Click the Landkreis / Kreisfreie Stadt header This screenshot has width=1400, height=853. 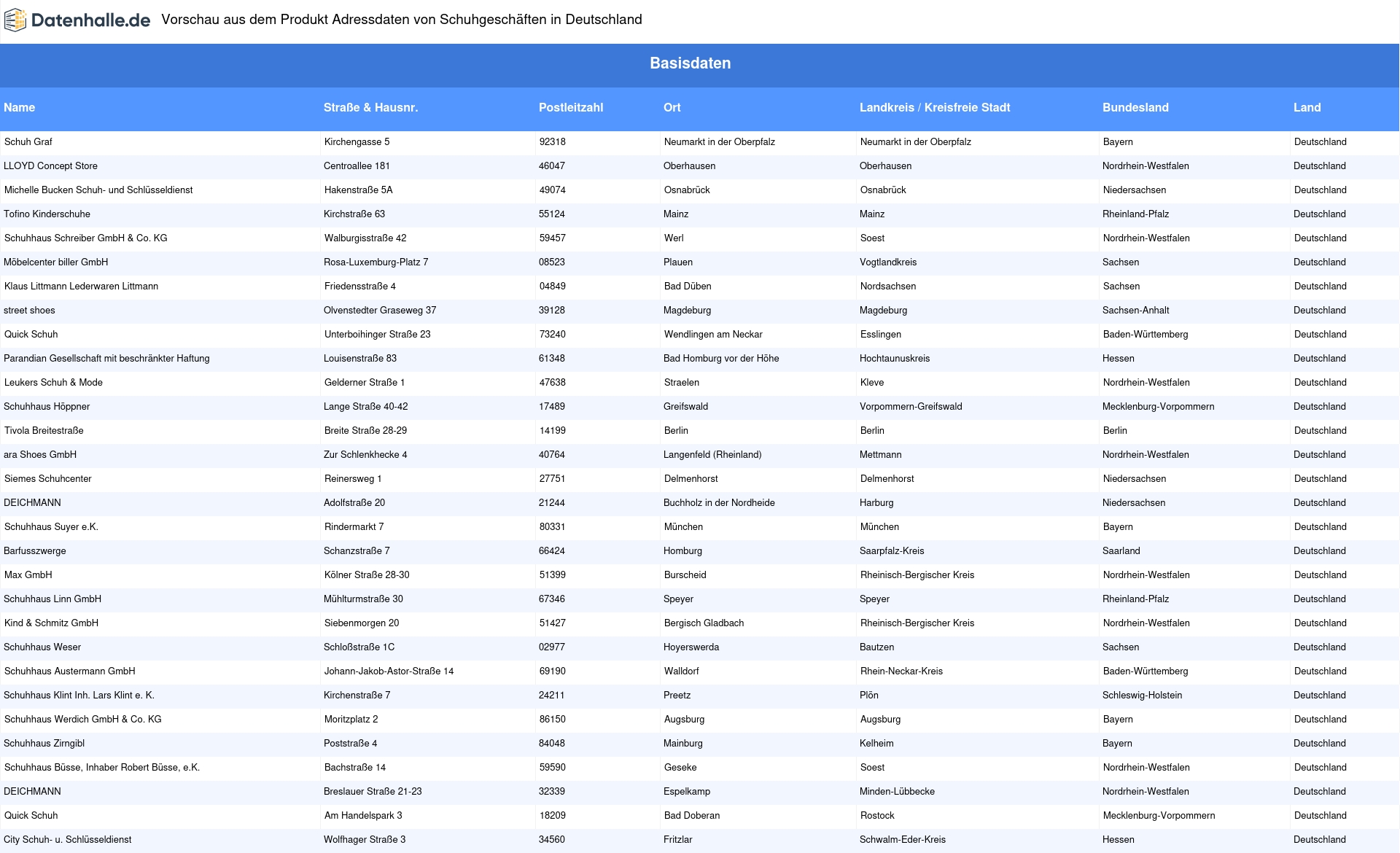(x=935, y=107)
